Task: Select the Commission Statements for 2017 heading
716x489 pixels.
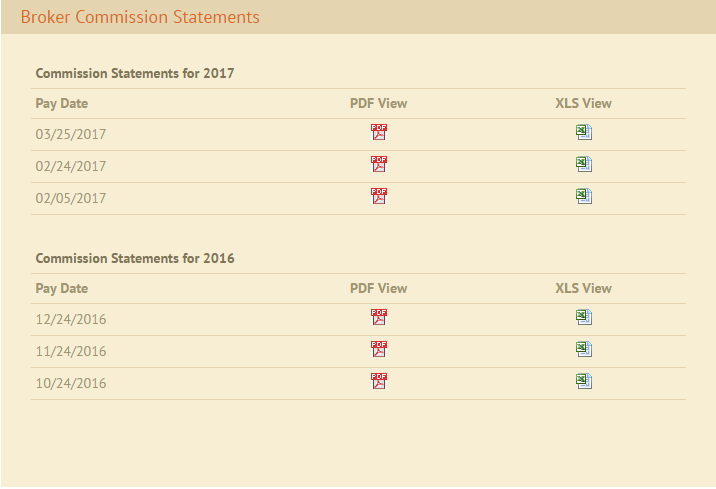Action: pyautogui.click(x=135, y=73)
